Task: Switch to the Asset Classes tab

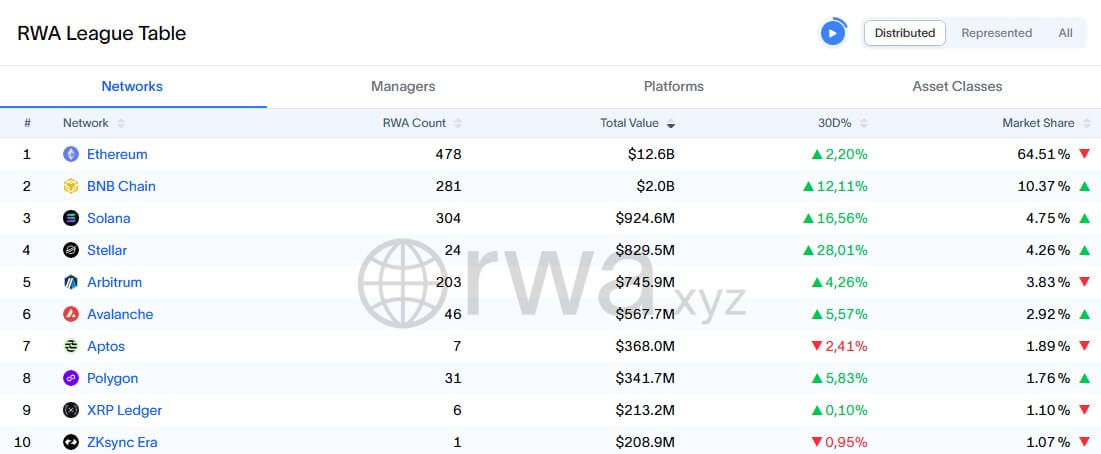Action: tap(957, 86)
